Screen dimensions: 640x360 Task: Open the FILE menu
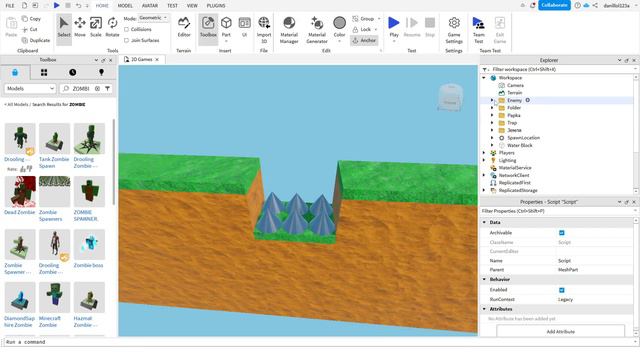pyautogui.click(x=10, y=6)
